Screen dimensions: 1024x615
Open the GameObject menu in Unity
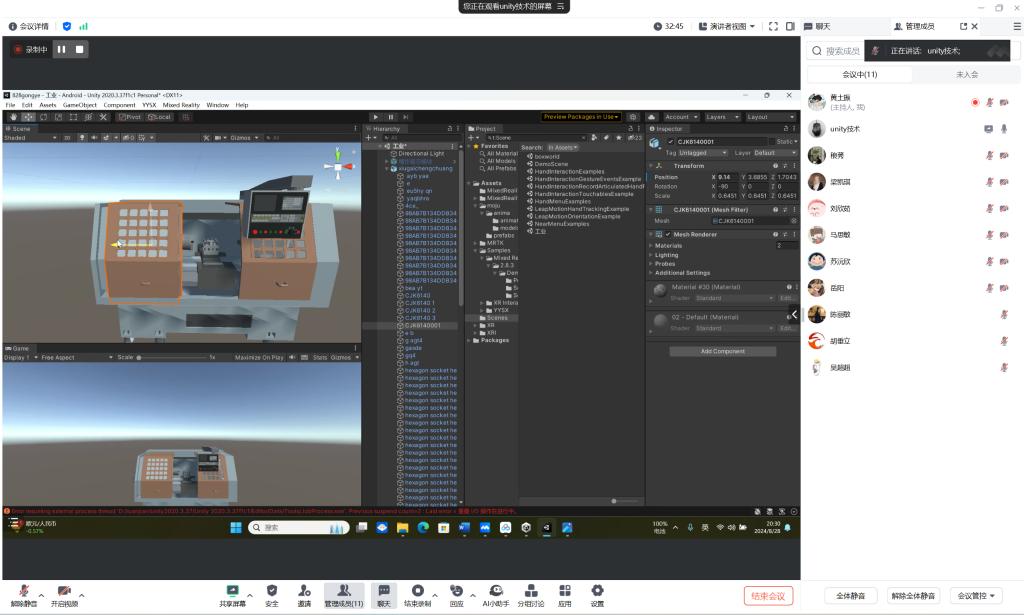pyautogui.click(x=81, y=105)
